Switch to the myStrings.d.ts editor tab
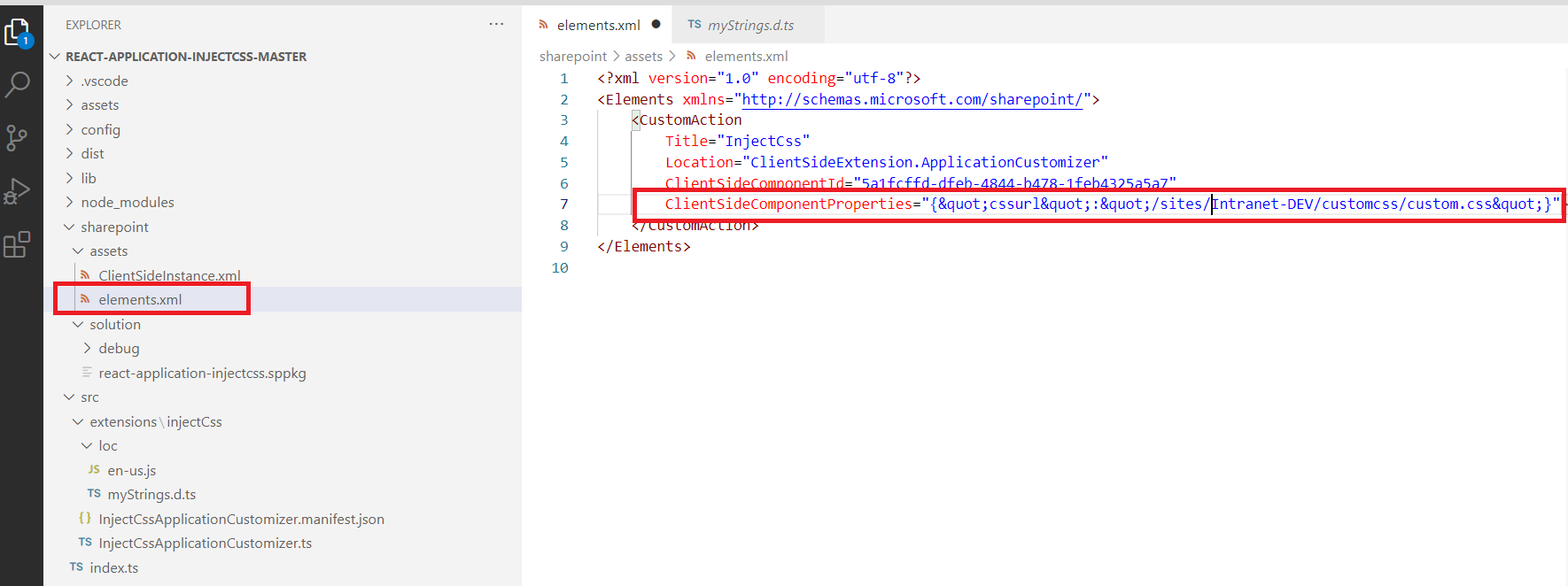Viewport: 1568px width, 586px height. [749, 25]
